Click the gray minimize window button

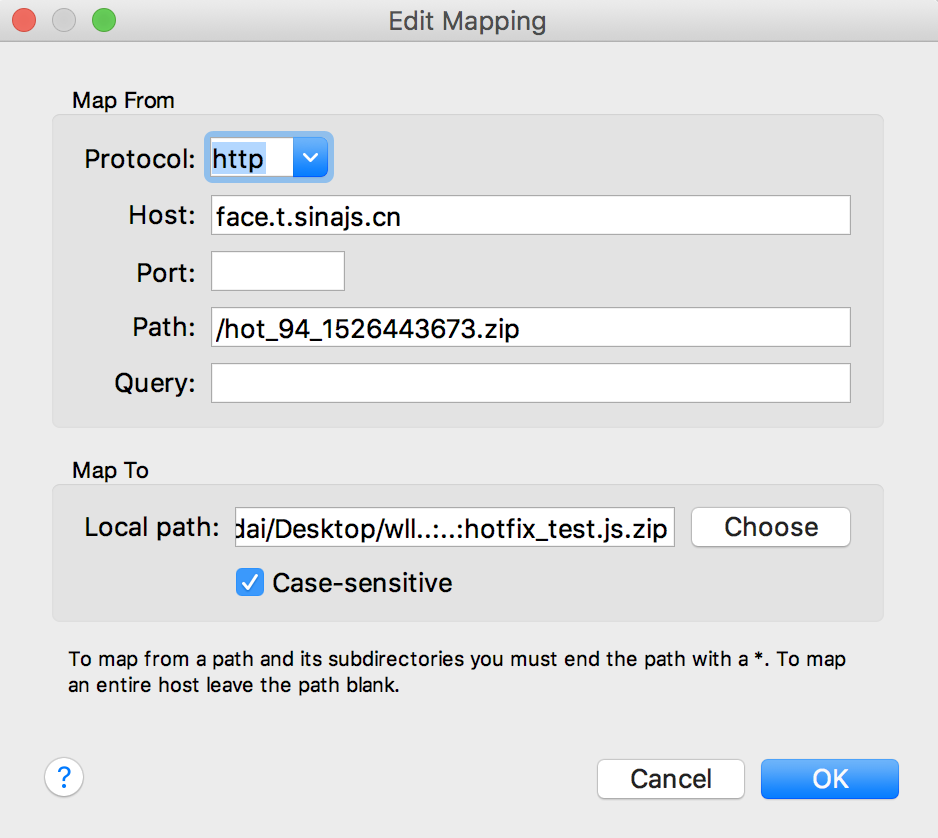pos(65,20)
